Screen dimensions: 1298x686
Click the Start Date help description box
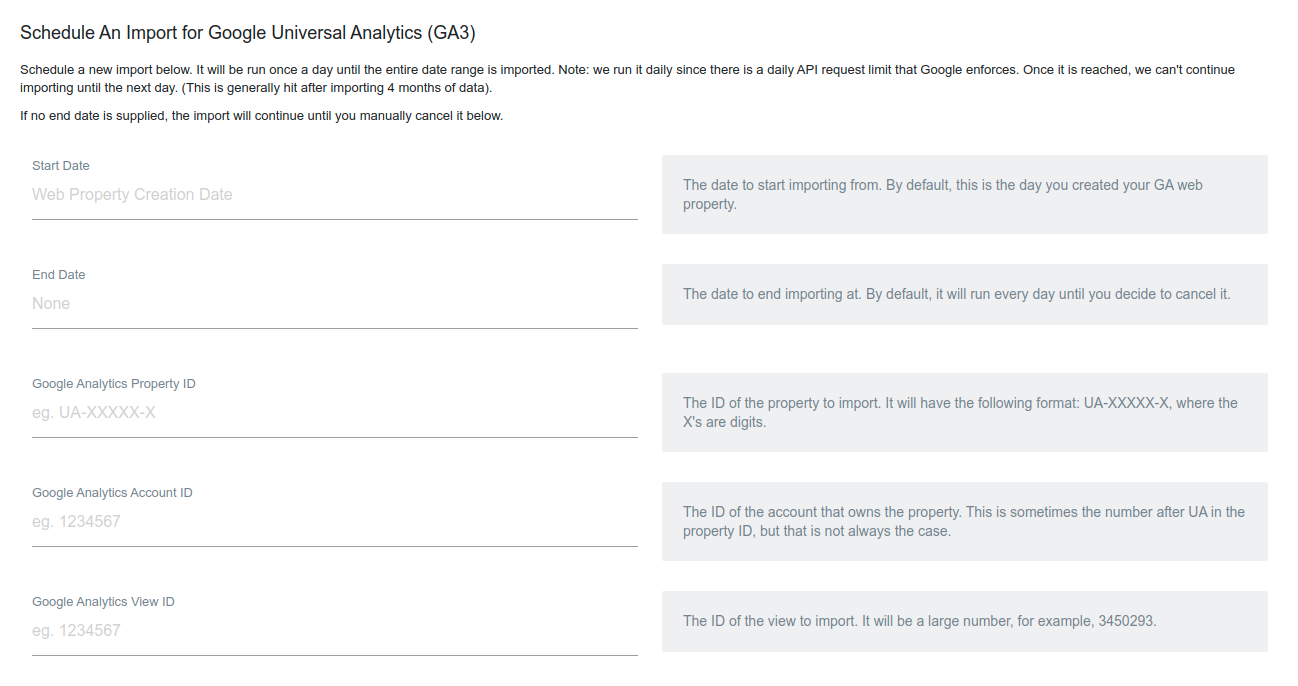(x=964, y=195)
